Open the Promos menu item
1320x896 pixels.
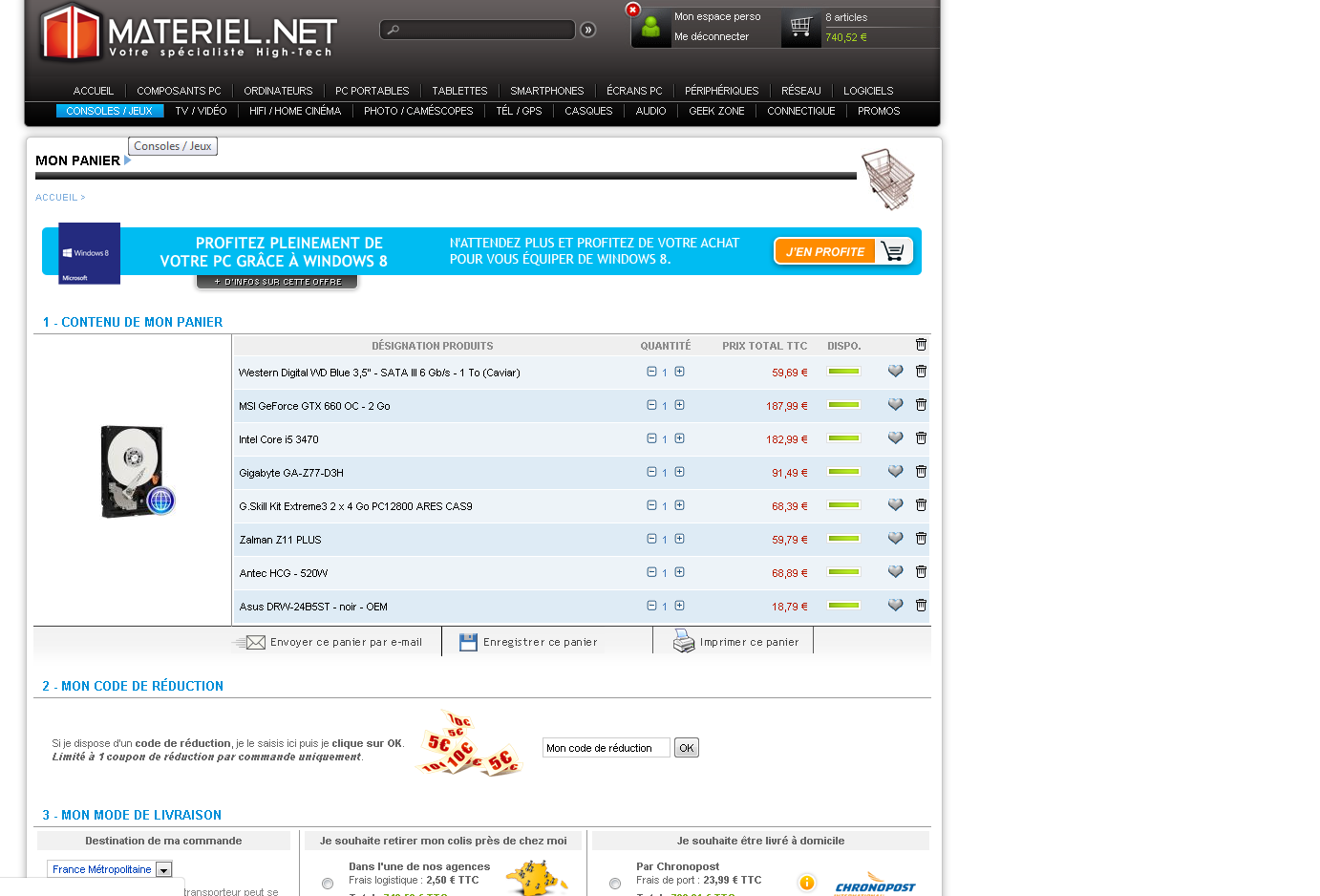pyautogui.click(x=879, y=111)
